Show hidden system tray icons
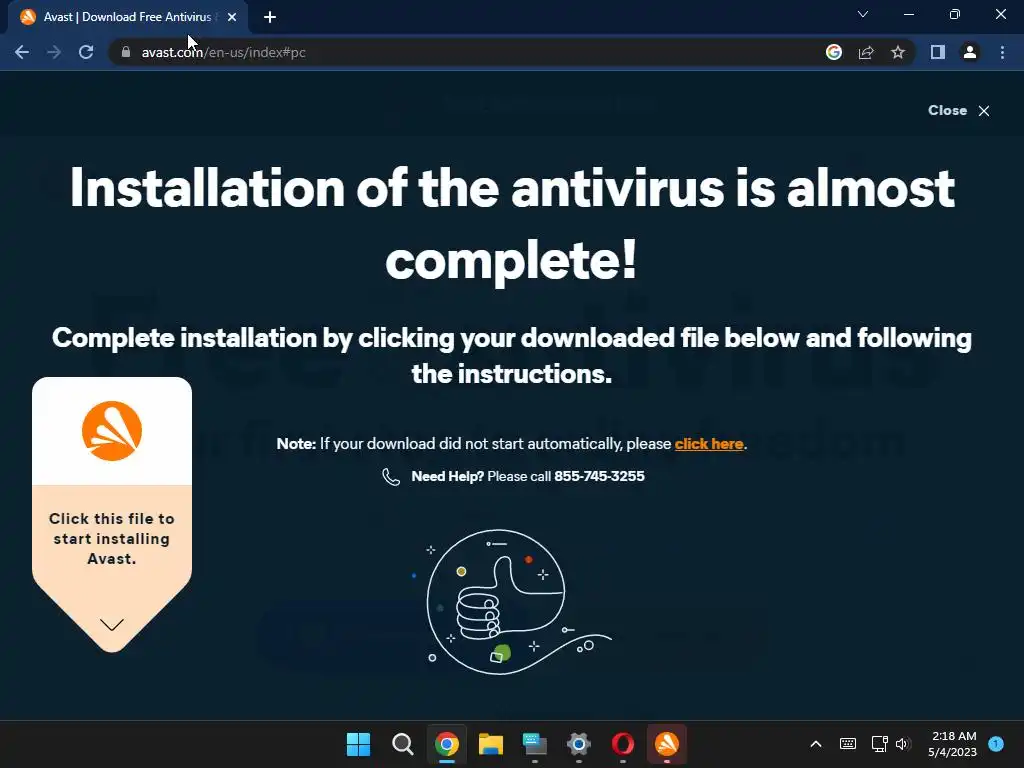The image size is (1024, 768). click(816, 744)
